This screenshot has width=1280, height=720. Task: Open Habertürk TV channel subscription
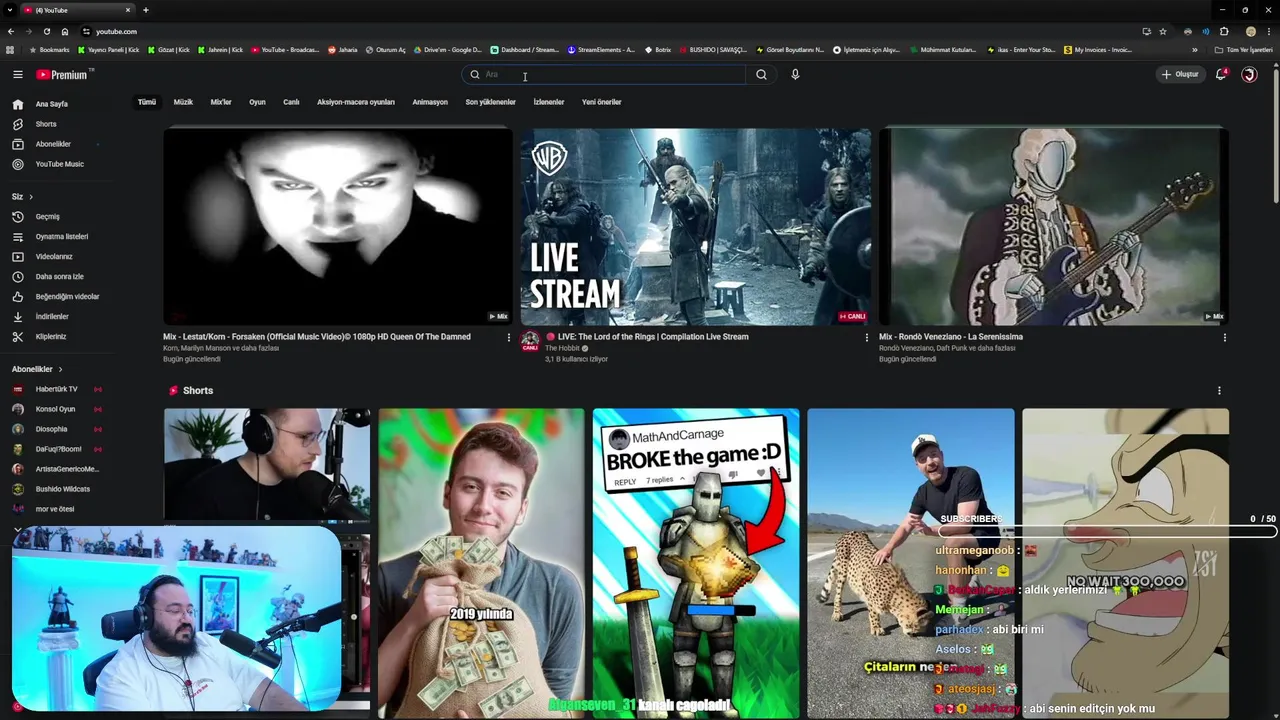pyautogui.click(x=57, y=389)
